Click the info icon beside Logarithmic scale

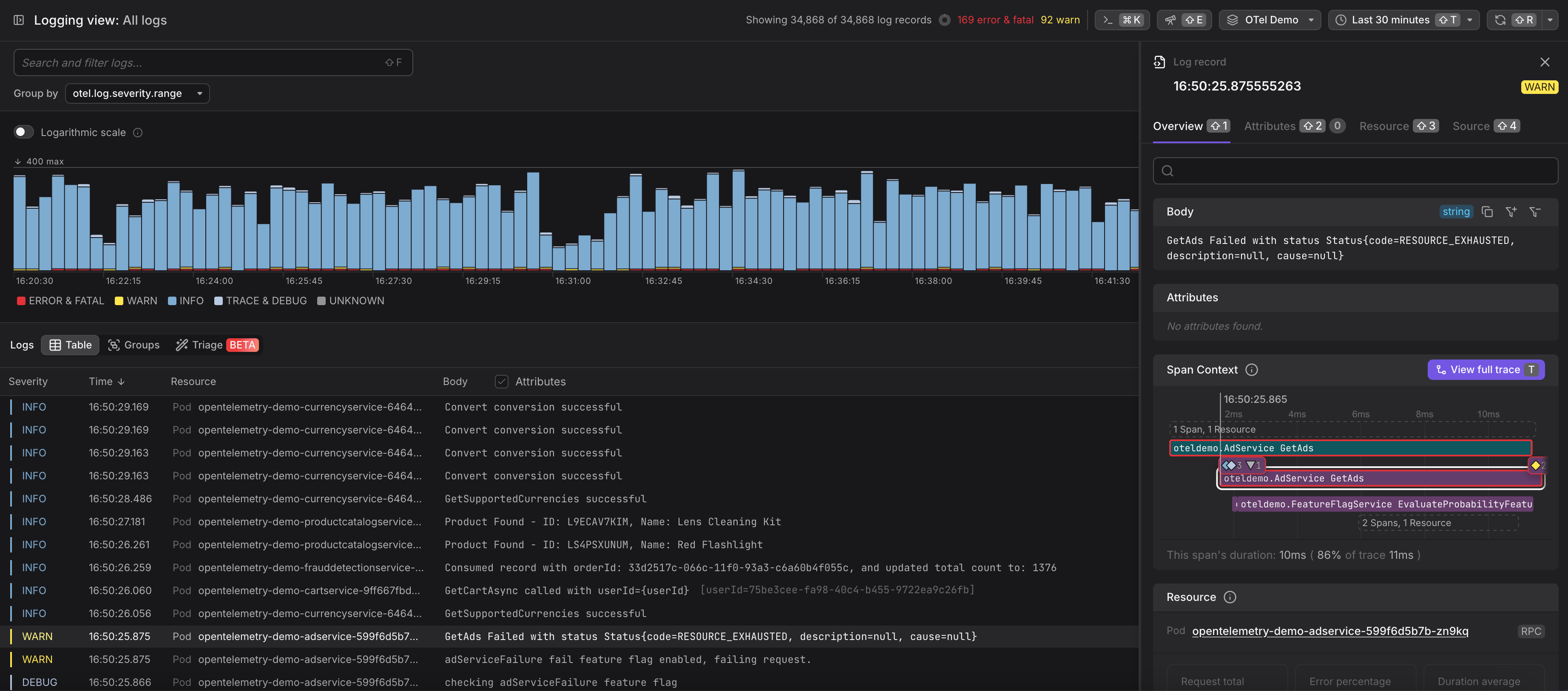click(x=138, y=133)
